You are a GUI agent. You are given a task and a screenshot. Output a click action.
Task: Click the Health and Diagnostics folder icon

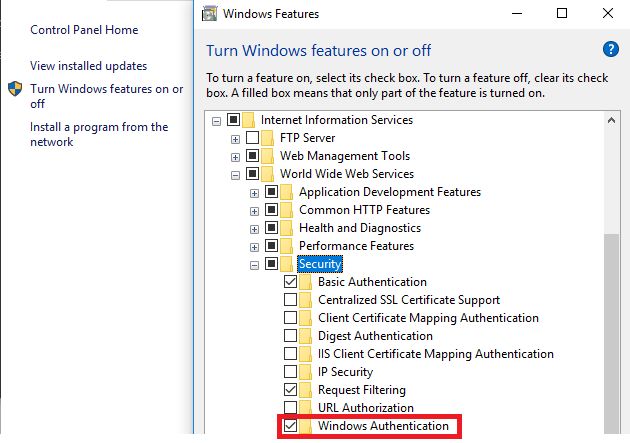coord(287,228)
